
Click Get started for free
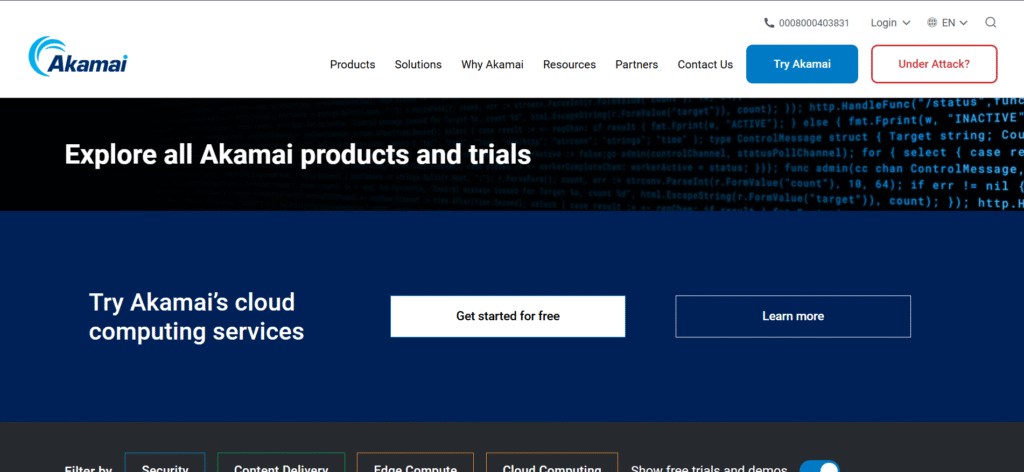(x=507, y=316)
